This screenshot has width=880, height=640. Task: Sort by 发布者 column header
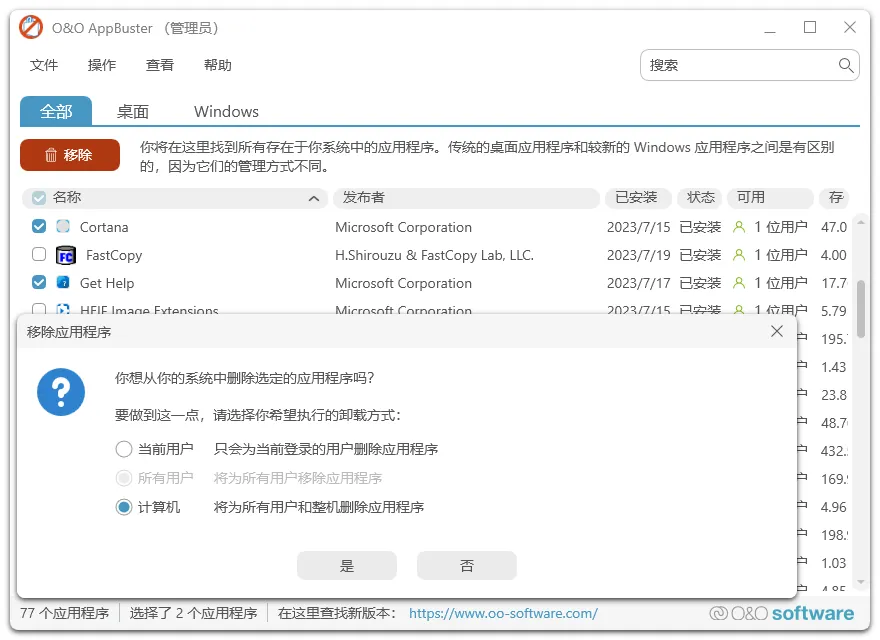(466, 198)
